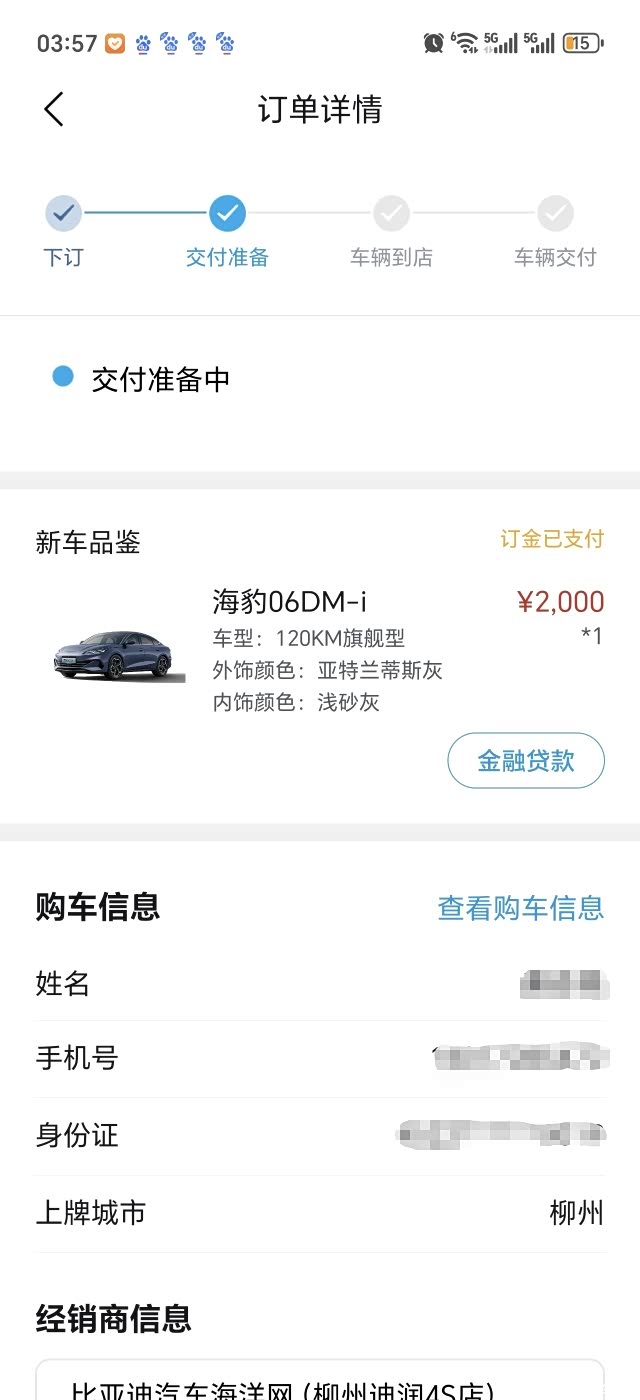Viewport: 640px width, 1400px height.
Task: Select the 交付准备 step label
Action: pos(227,257)
